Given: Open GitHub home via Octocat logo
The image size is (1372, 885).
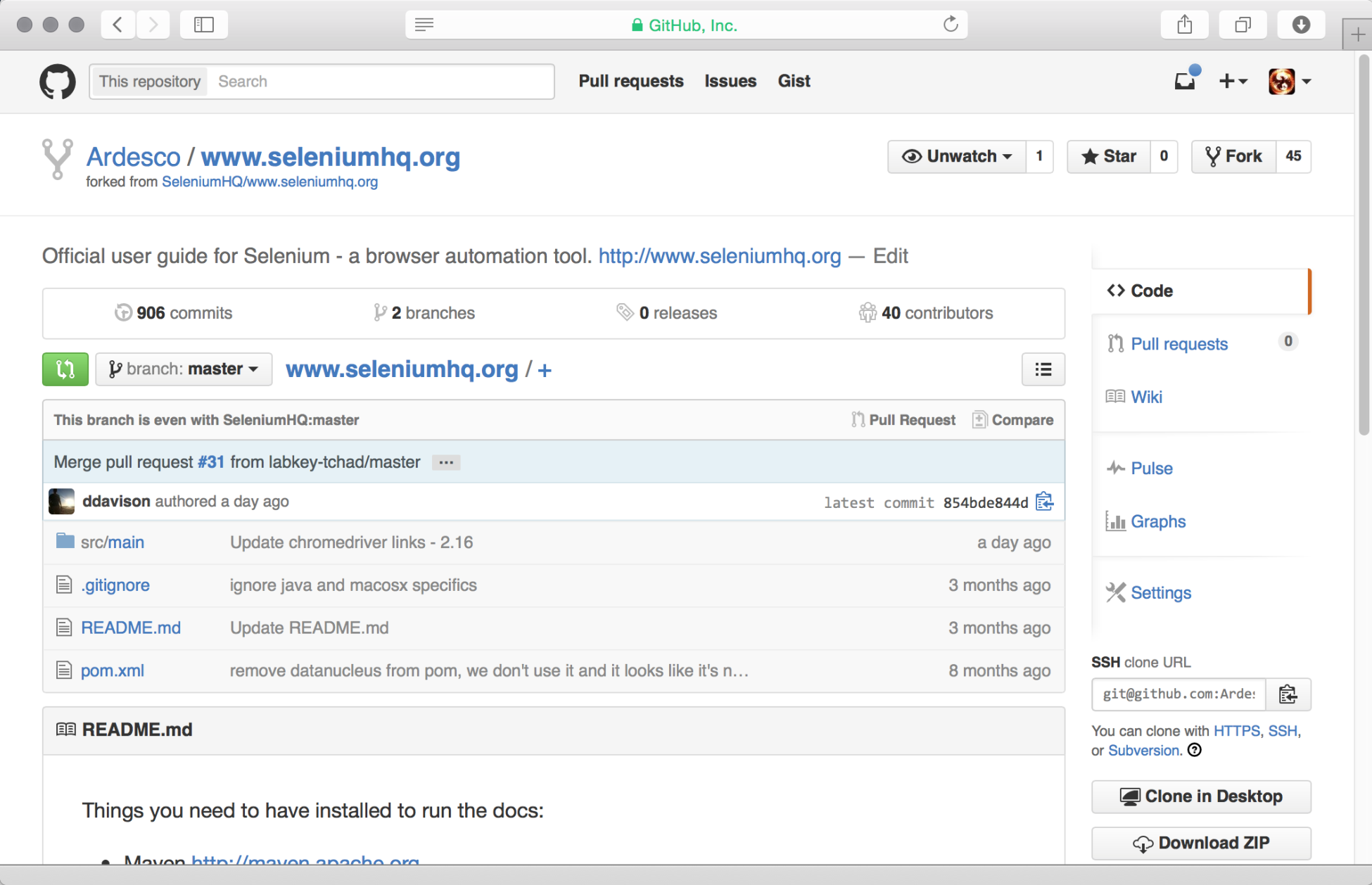Looking at the screenshot, I should [58, 82].
